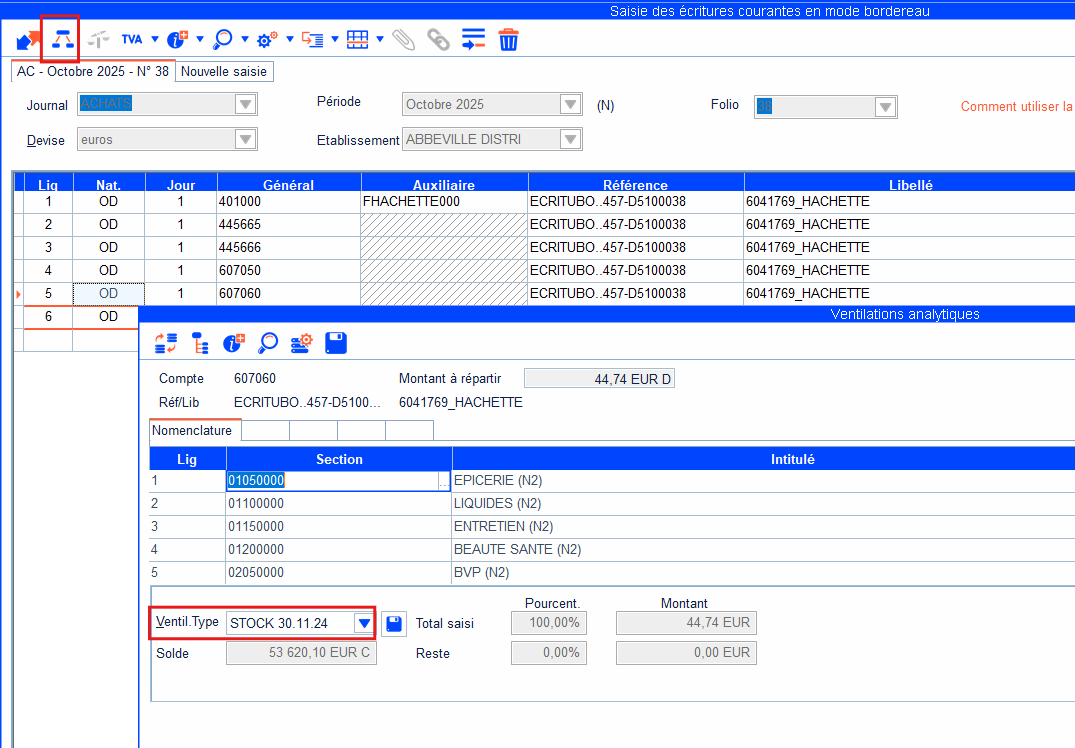1075x748 pixels.
Task: Click the trash delete icon in toolbar
Action: pos(508,40)
